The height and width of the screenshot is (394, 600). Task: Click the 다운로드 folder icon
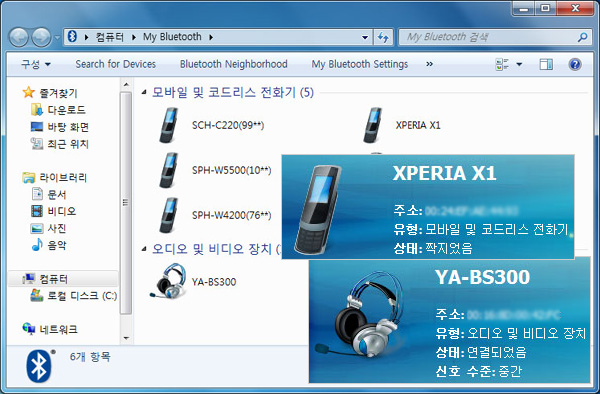(x=37, y=110)
